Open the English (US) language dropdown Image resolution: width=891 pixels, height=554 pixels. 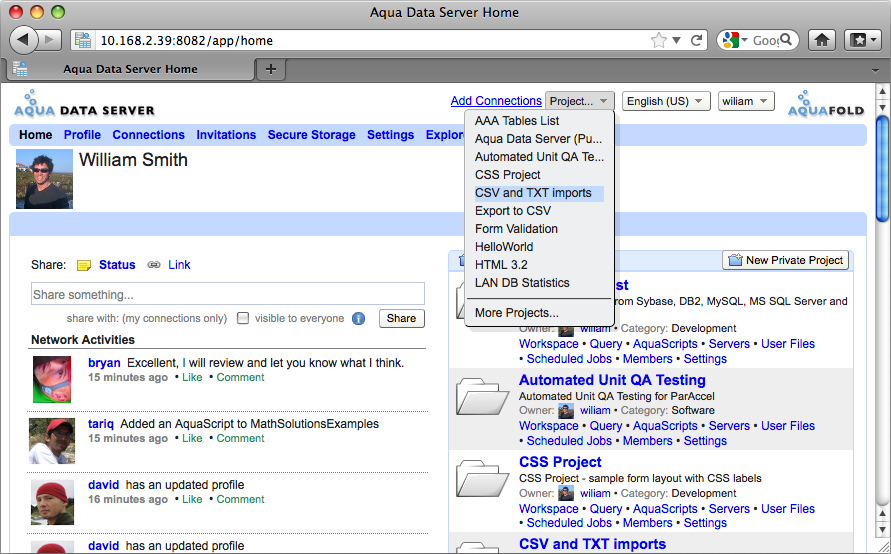666,101
